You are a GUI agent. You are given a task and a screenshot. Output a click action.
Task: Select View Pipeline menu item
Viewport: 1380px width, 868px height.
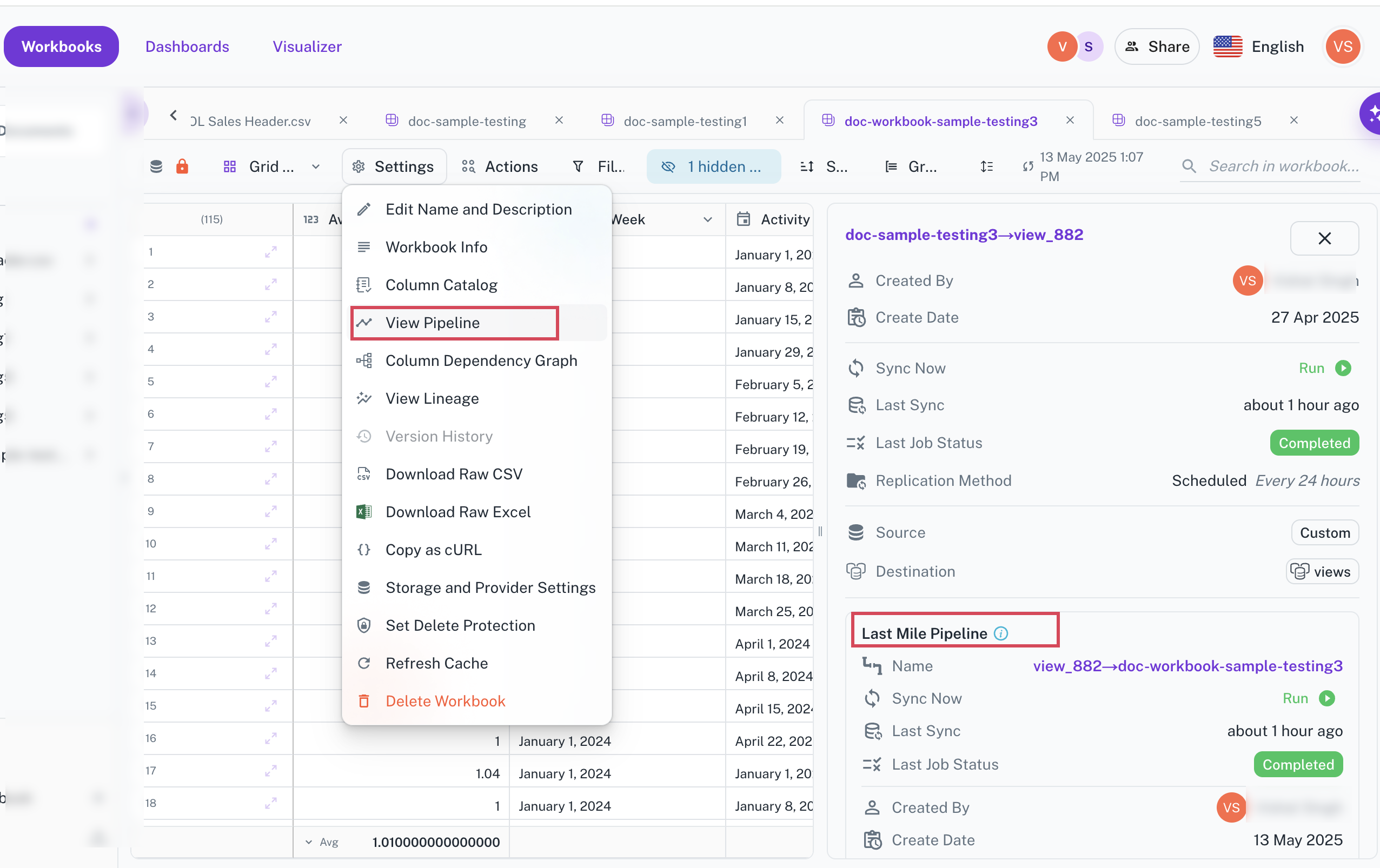tap(477, 323)
